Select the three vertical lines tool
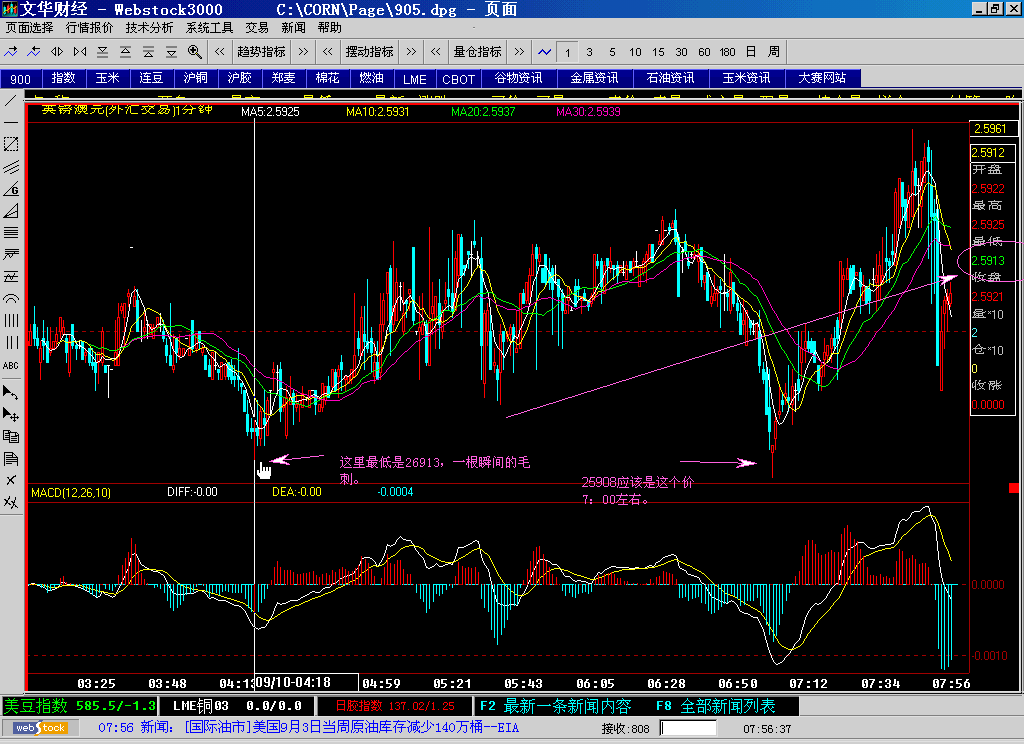Viewport: 1024px width, 744px height. pos(10,343)
